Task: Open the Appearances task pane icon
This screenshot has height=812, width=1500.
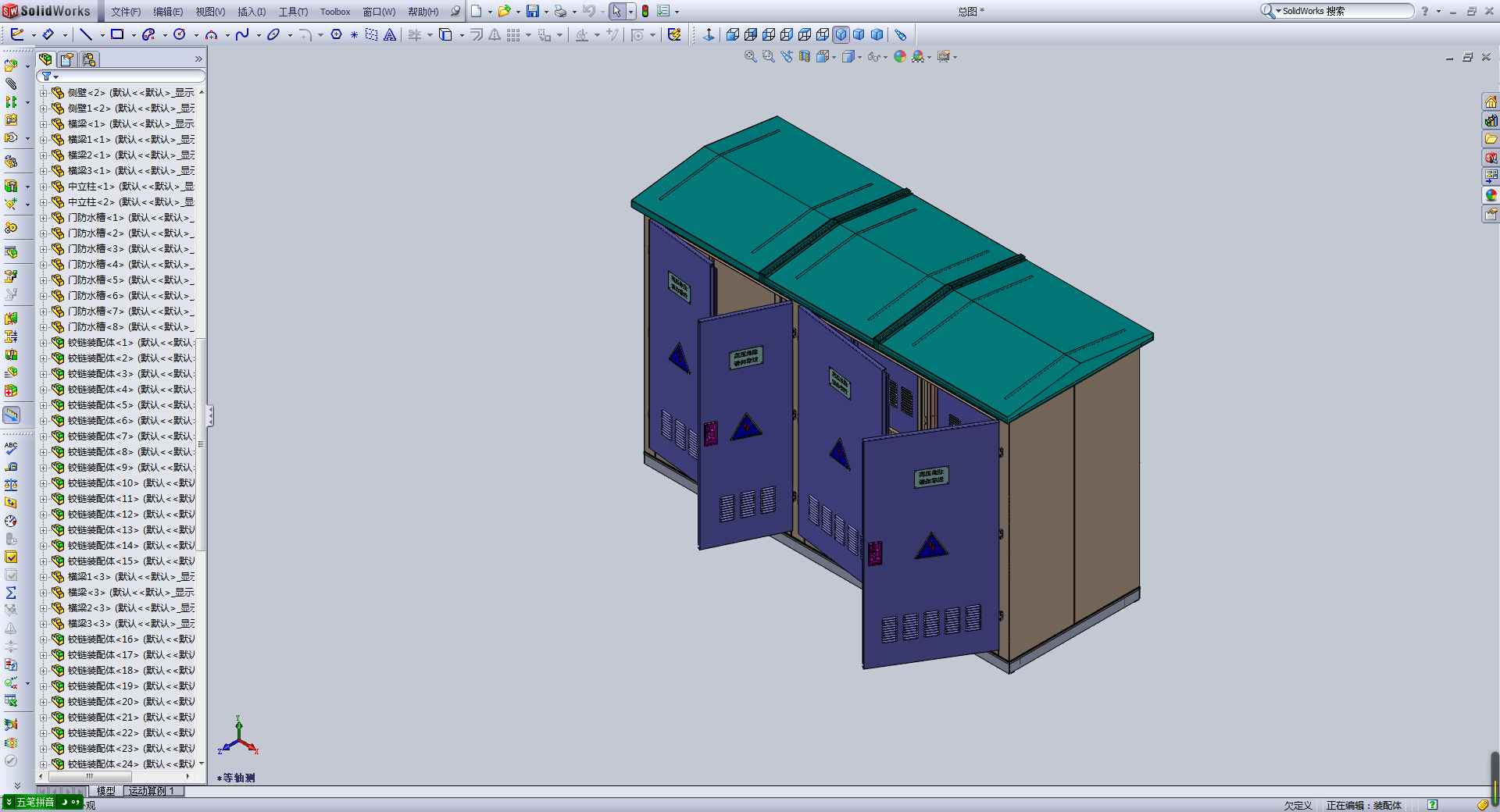Action: pyautogui.click(x=1491, y=195)
